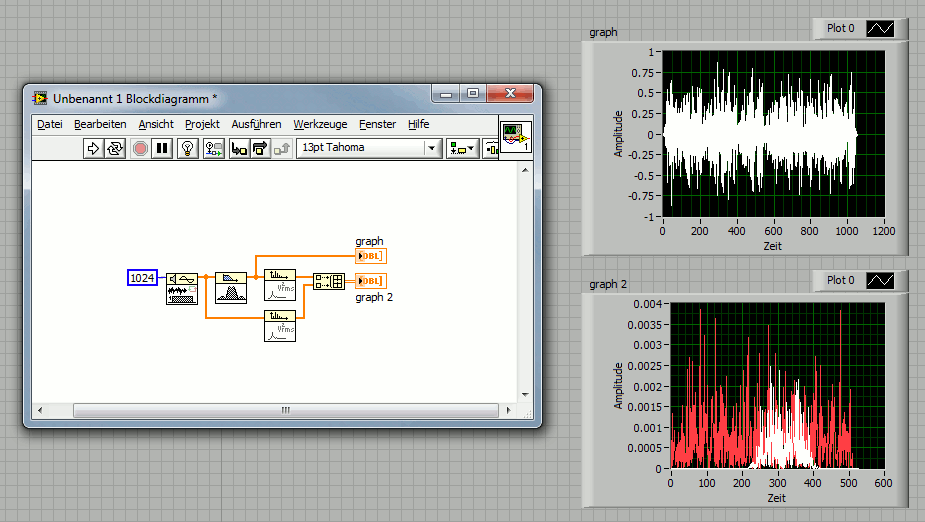Viewport: 925px width, 522px height.
Task: Select the upper spectrum Vrms node
Action: pyautogui.click(x=280, y=285)
